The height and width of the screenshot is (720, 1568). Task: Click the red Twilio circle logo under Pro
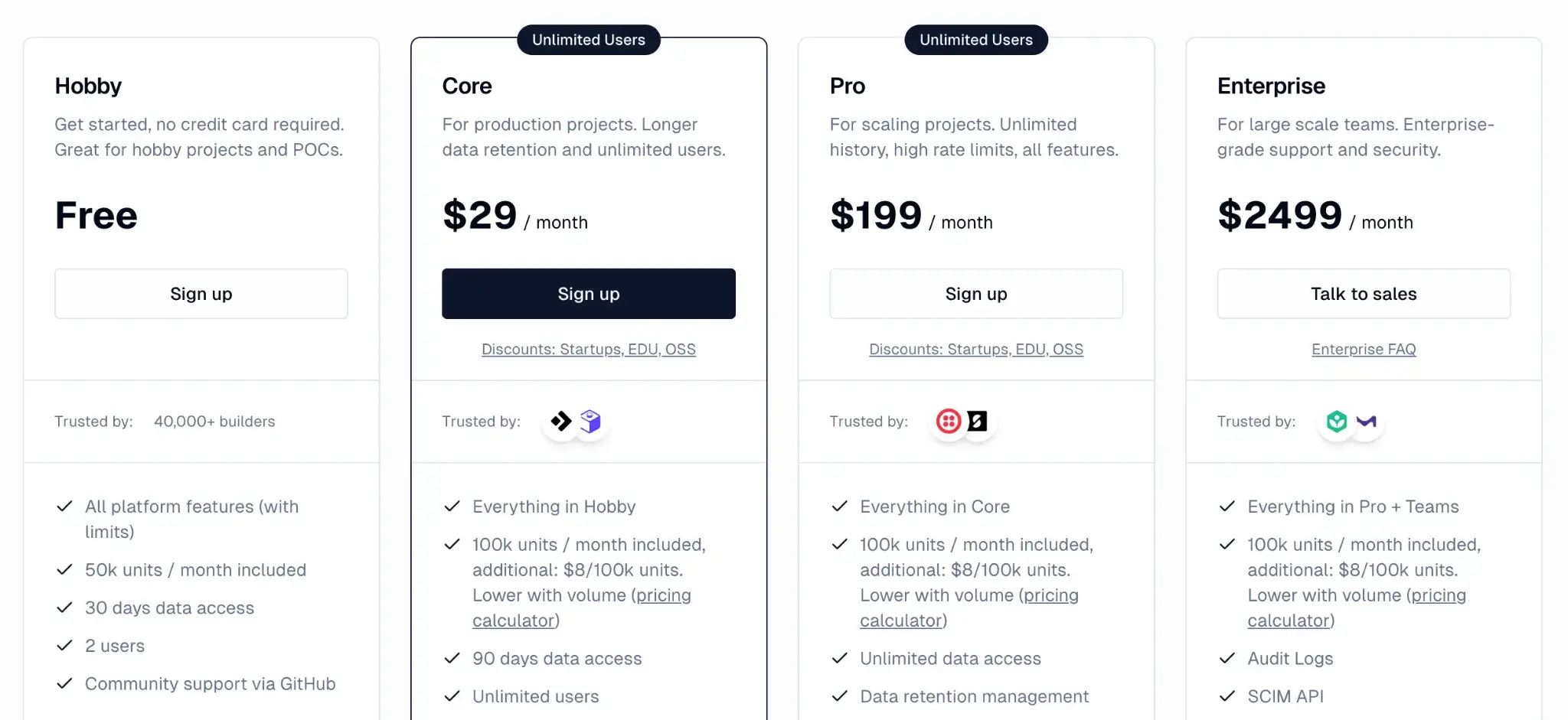[949, 422]
